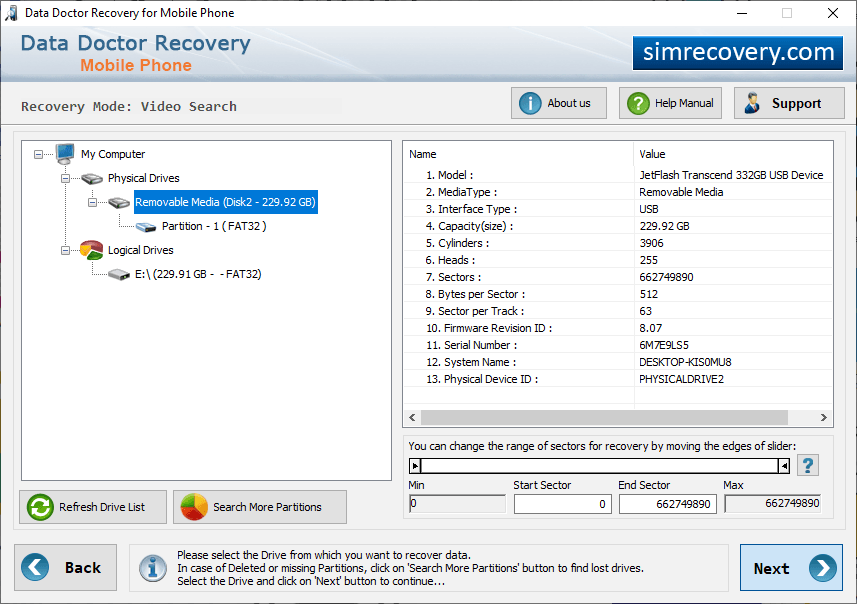Click the green Refresh Drive List icon
This screenshot has height=604, width=857.
[40, 507]
